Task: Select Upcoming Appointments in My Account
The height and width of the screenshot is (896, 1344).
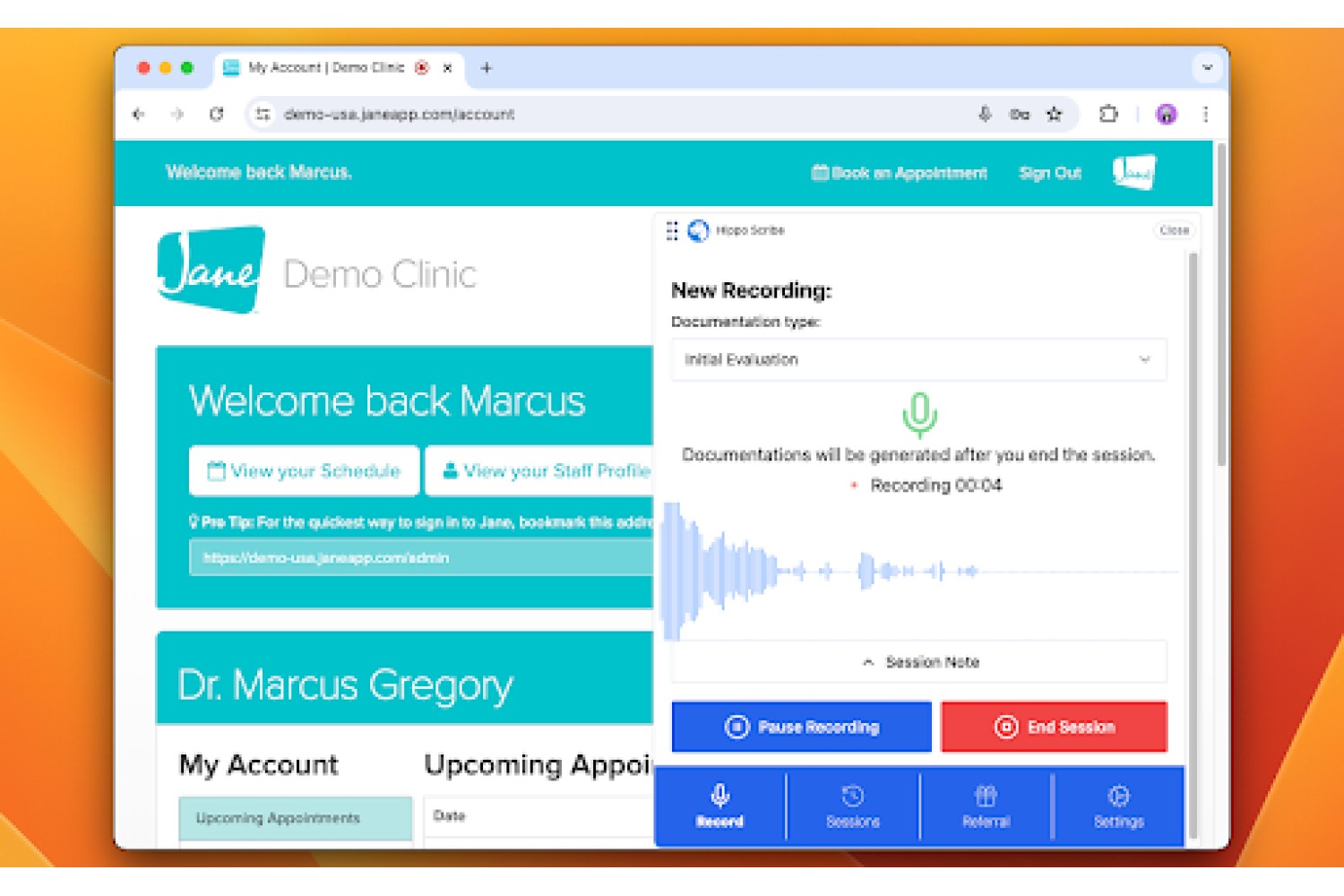Action: (296, 818)
